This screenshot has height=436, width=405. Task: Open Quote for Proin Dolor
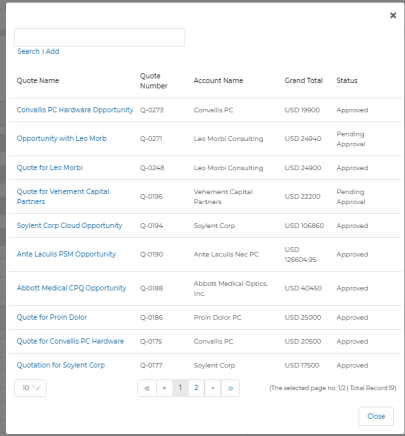pyautogui.click(x=52, y=317)
